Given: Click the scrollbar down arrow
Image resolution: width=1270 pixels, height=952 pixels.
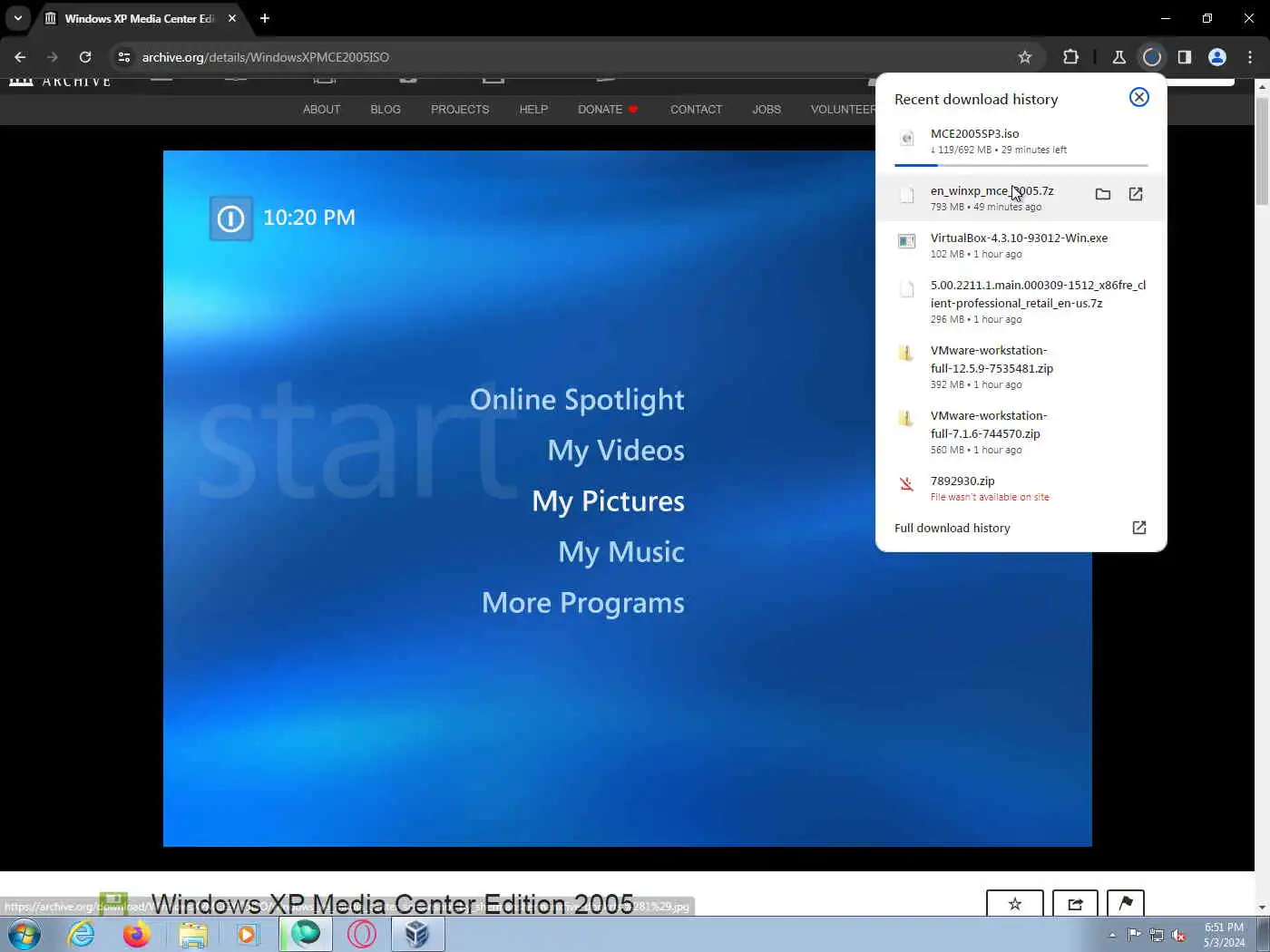Looking at the screenshot, I should click(1262, 908).
